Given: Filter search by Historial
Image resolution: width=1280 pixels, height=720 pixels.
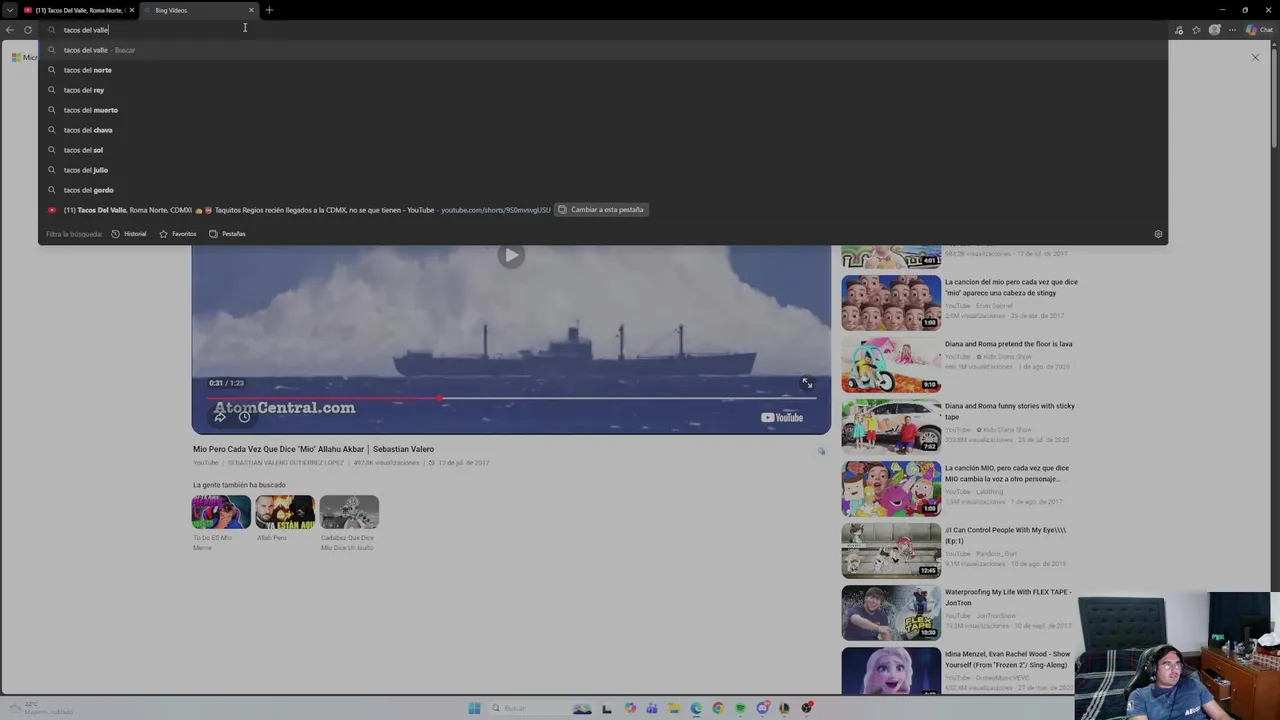Looking at the screenshot, I should [129, 234].
